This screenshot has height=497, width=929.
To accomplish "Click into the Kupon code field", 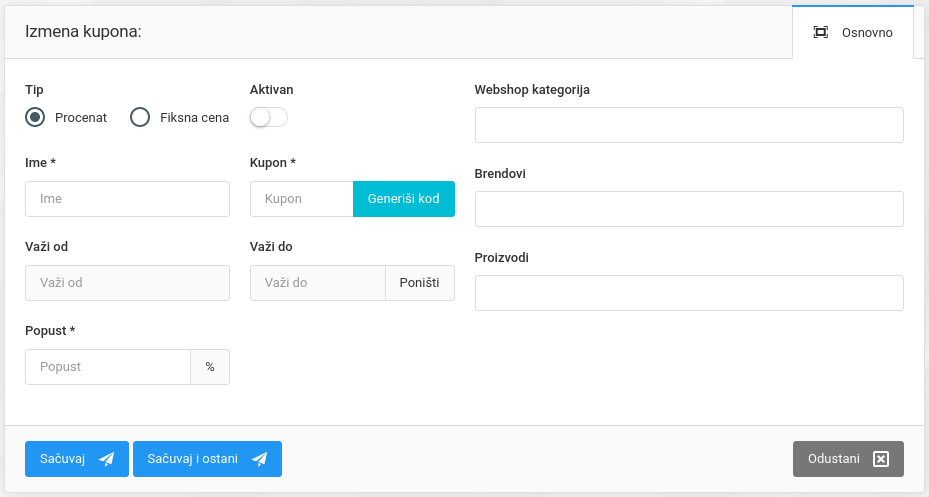I will pyautogui.click(x=301, y=199).
